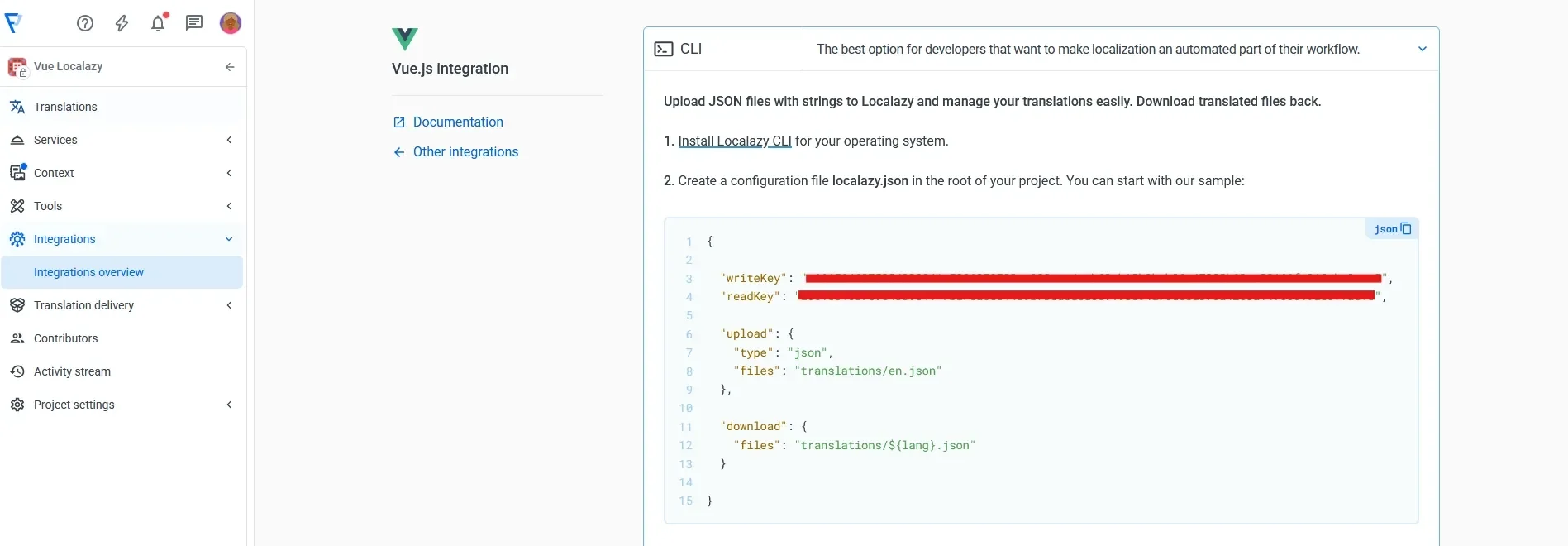
Task: Click the lightning bolt icon
Action: 122,23
